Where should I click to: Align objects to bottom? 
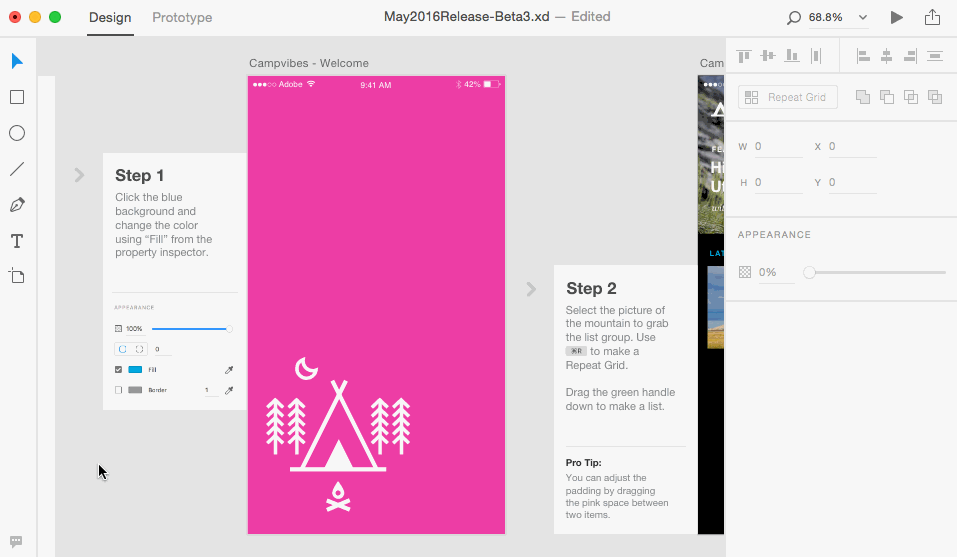pos(792,56)
